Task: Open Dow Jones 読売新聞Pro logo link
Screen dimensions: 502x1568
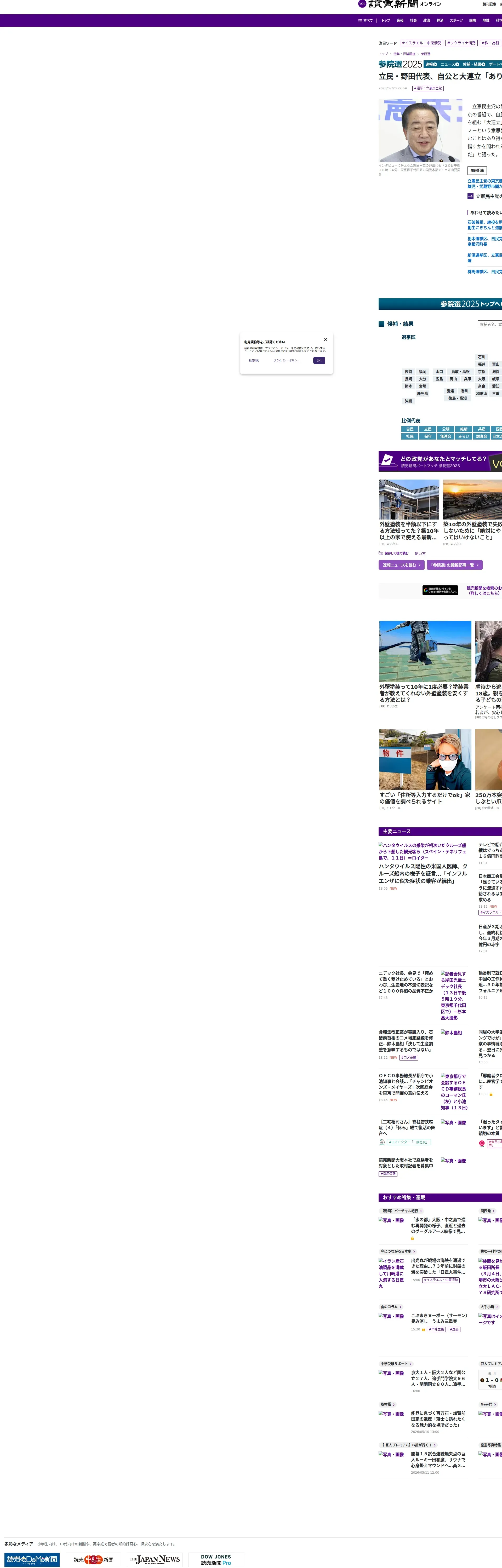Action: [216, 1559]
